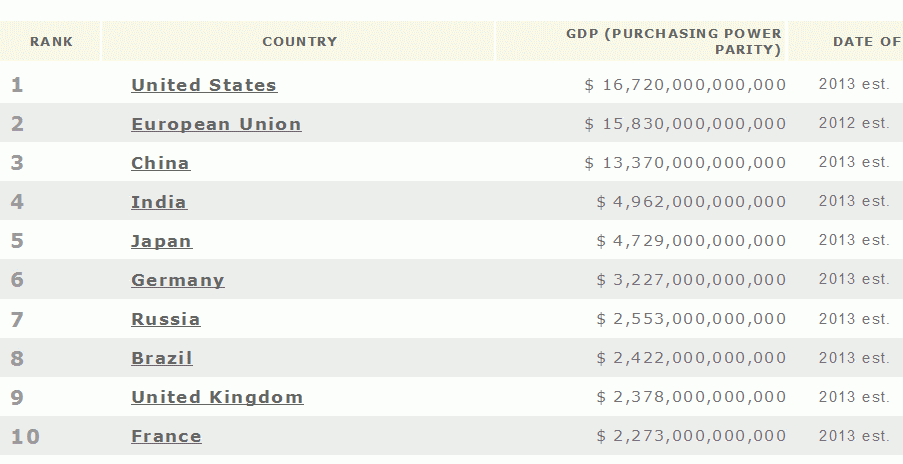903x464 pixels.
Task: Open the United States country link
Action: (204, 85)
